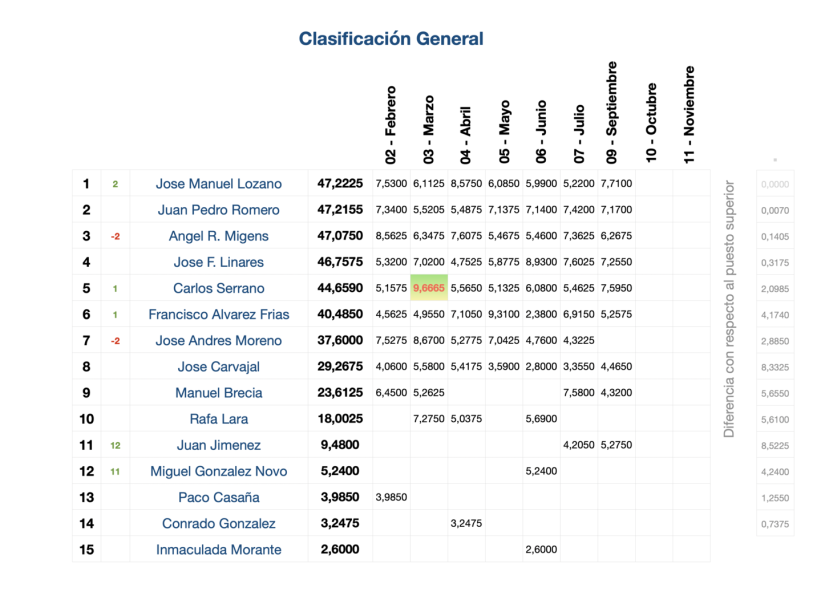The height and width of the screenshot is (616, 825).
Task: Select Angel R. Migens in the ranking
Action: (219, 236)
